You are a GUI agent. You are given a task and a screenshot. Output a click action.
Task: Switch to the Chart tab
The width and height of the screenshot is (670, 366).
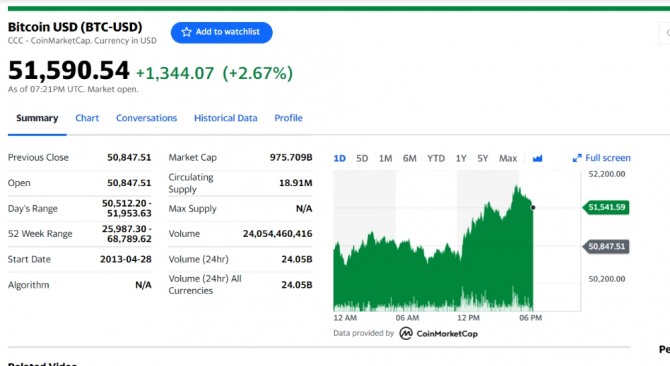pos(87,118)
